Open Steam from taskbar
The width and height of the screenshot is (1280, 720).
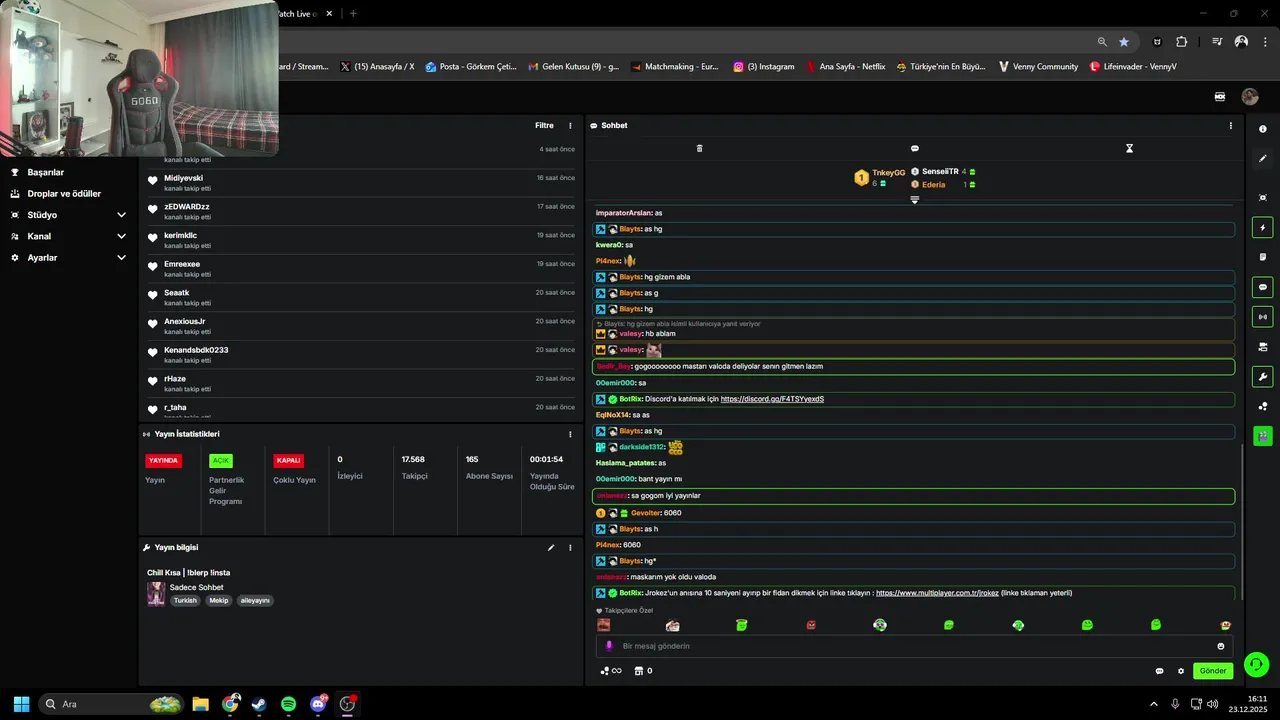(x=259, y=704)
